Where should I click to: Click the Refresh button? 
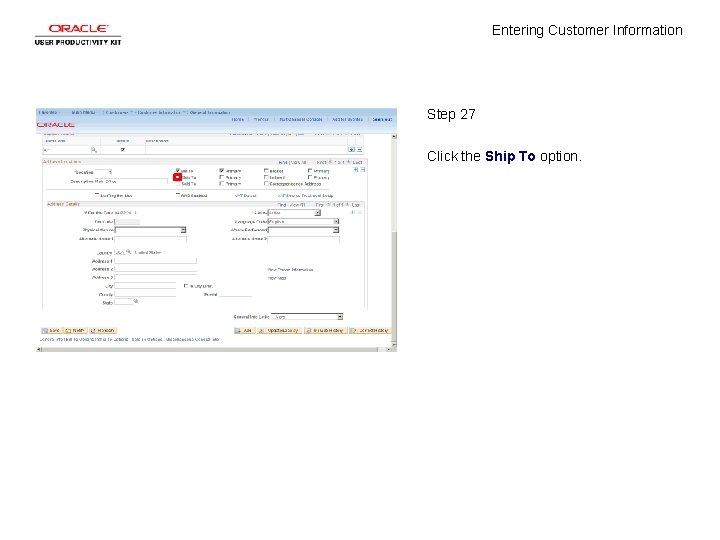[x=103, y=331]
